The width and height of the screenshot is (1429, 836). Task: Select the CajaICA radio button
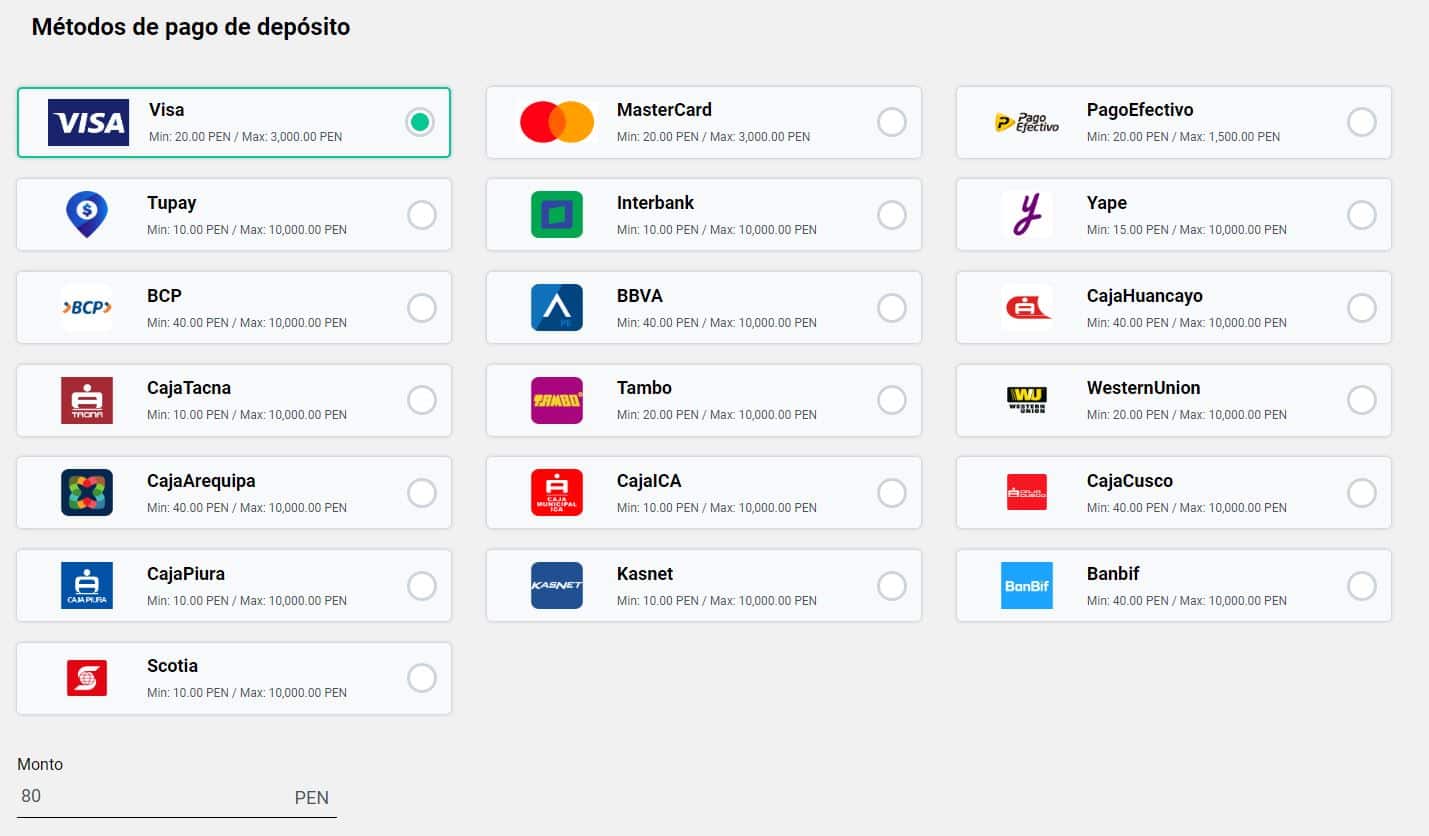point(892,493)
